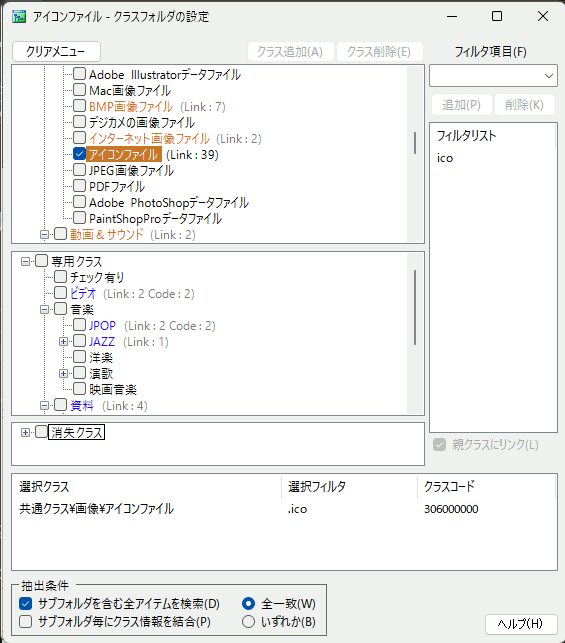Click the クリアメニュー button
Viewport: 565px width, 643px height.
click(56, 52)
